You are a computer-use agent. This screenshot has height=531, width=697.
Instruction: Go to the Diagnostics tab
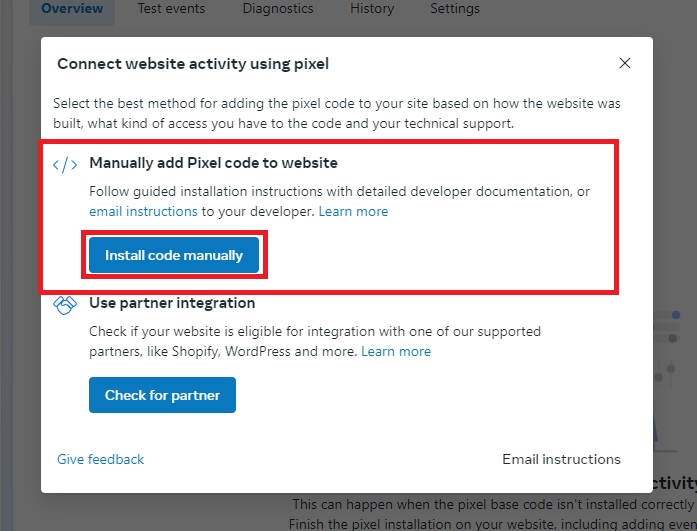278,8
